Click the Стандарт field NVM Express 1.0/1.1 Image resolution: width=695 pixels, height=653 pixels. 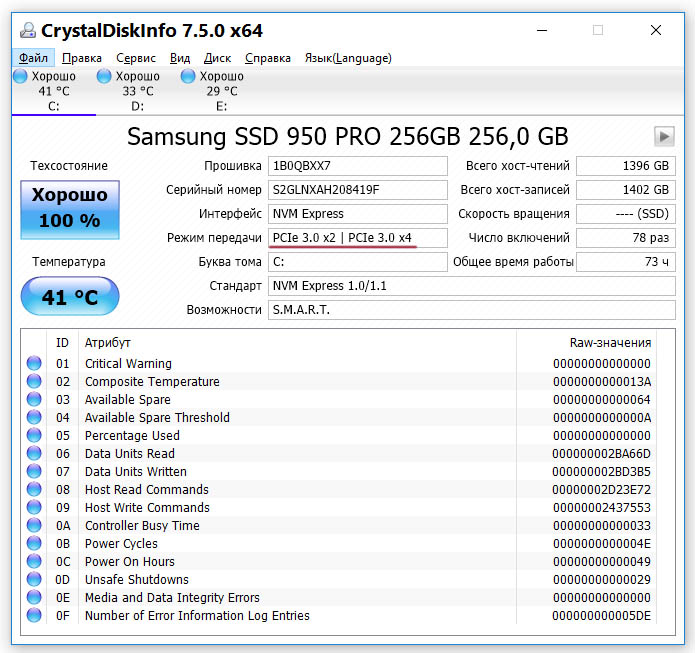471,285
